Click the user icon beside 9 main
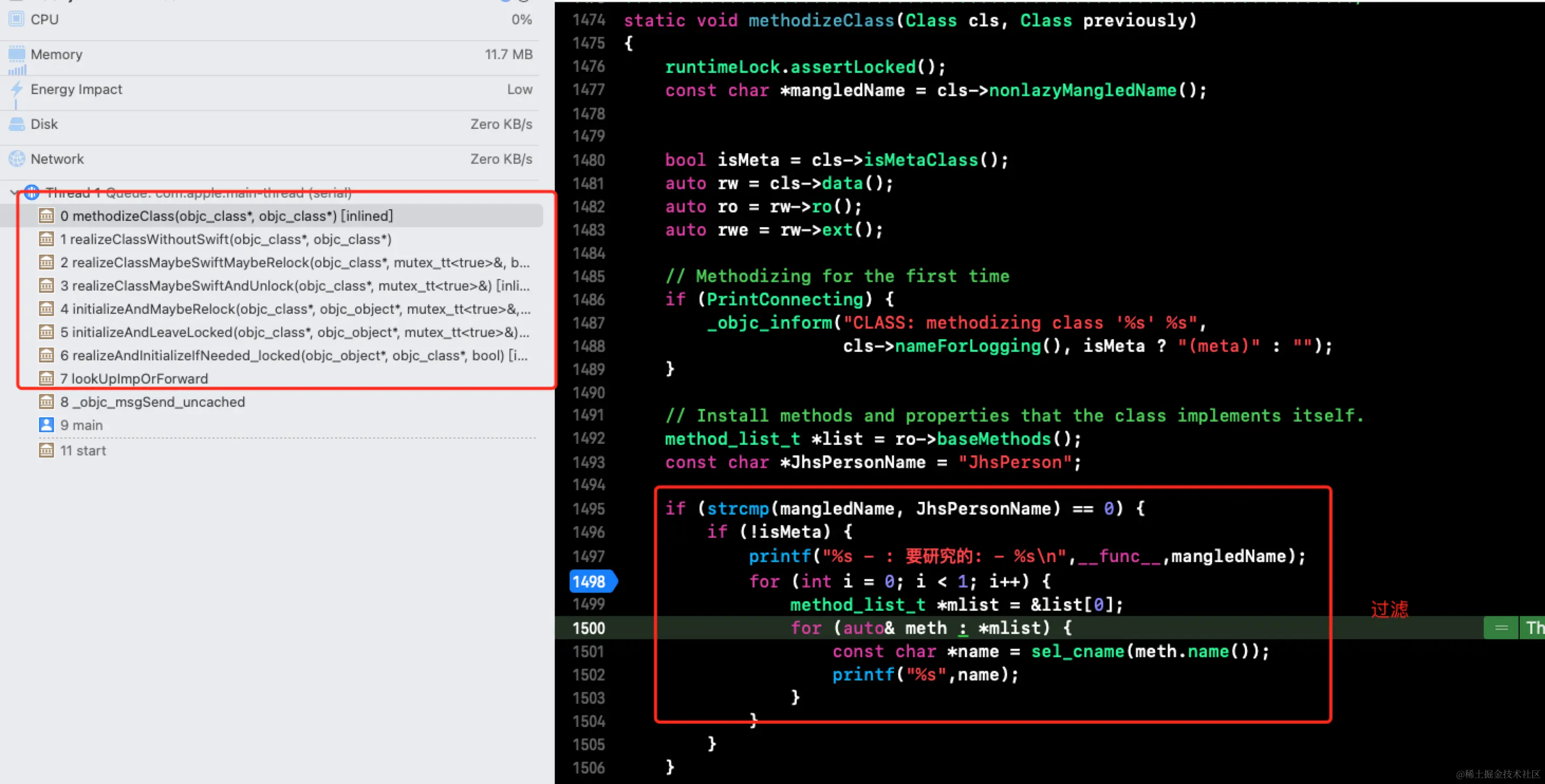1545x784 pixels. [x=46, y=425]
